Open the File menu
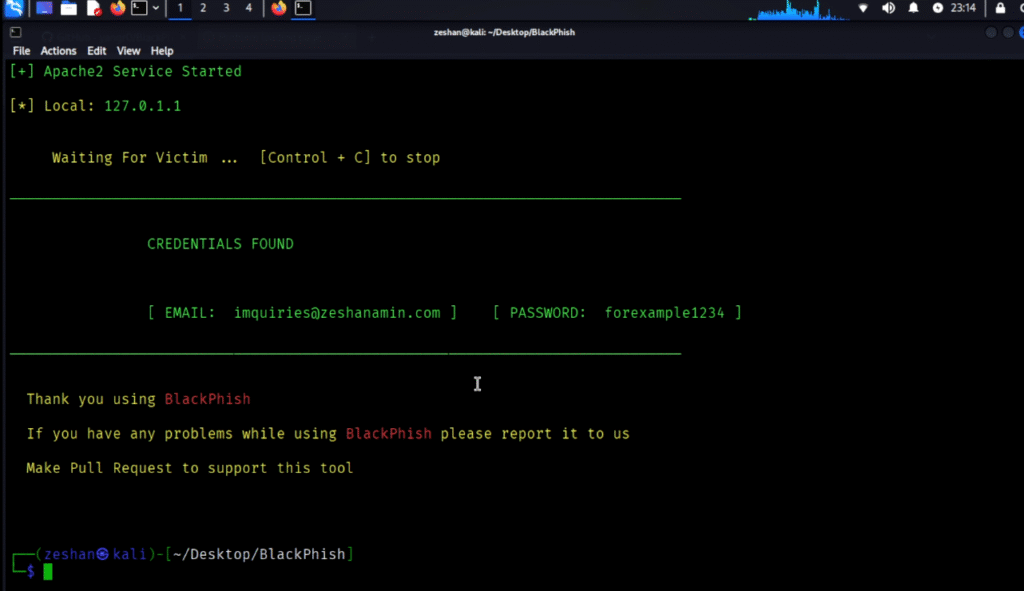 [x=21, y=51]
